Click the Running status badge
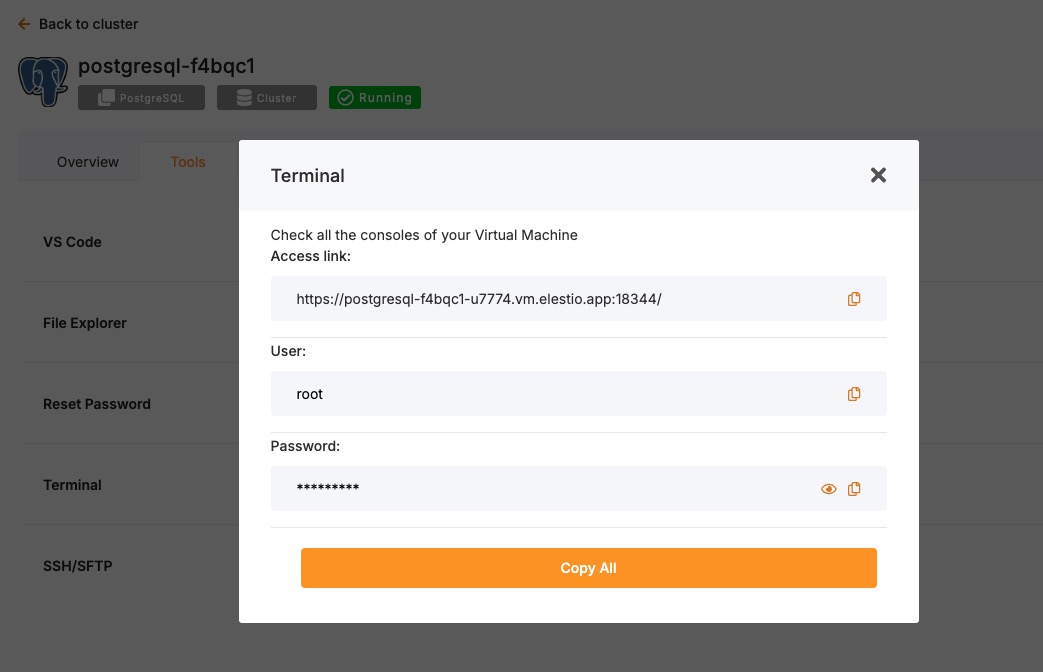 point(375,98)
